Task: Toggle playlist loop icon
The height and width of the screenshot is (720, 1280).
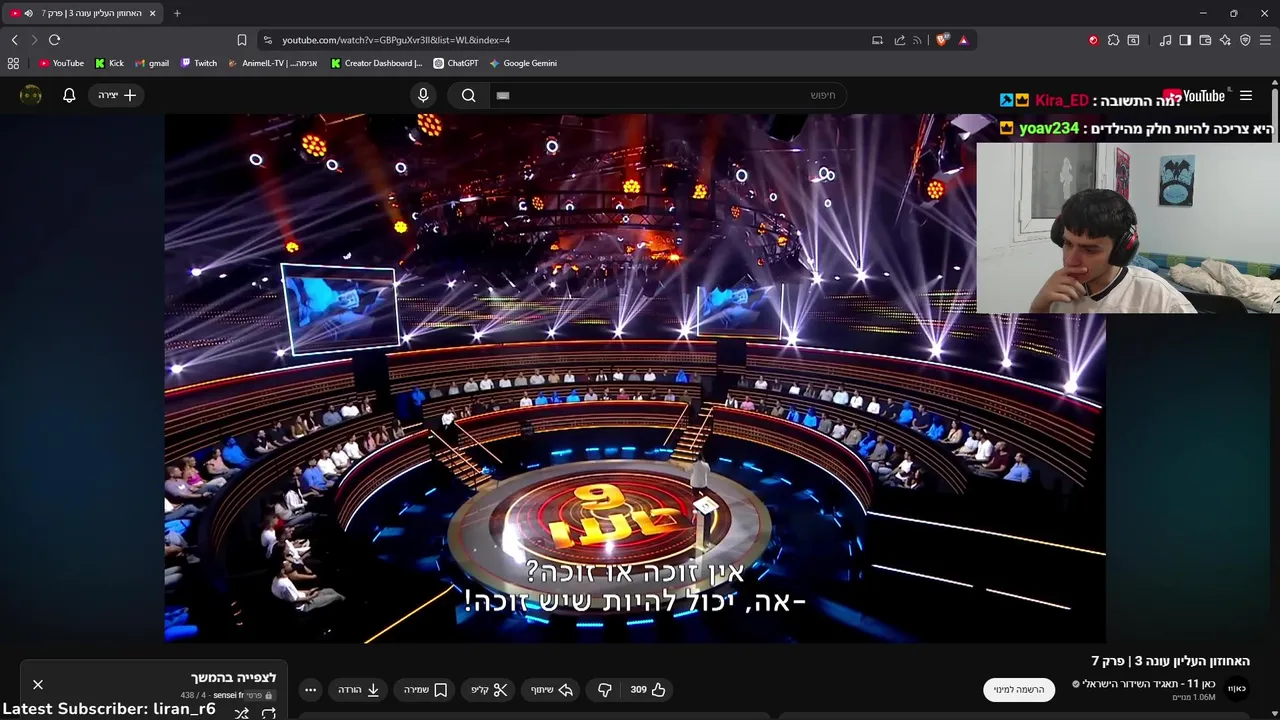Action: pyautogui.click(x=269, y=713)
